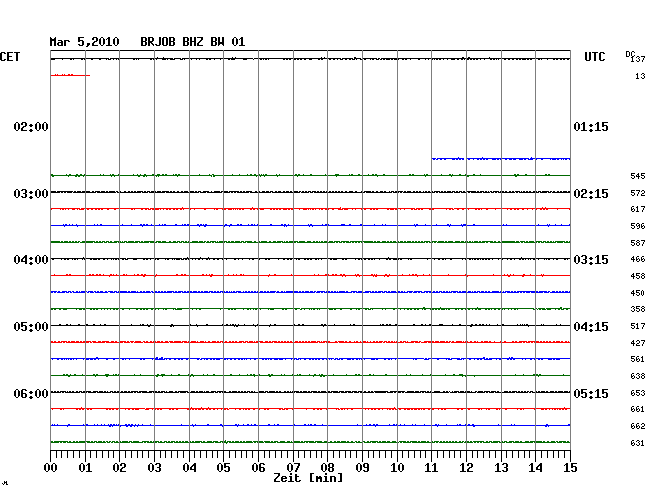Click the DC offset value '545'
Image resolution: width=650 pixels, height=494 pixels.
[638, 176]
